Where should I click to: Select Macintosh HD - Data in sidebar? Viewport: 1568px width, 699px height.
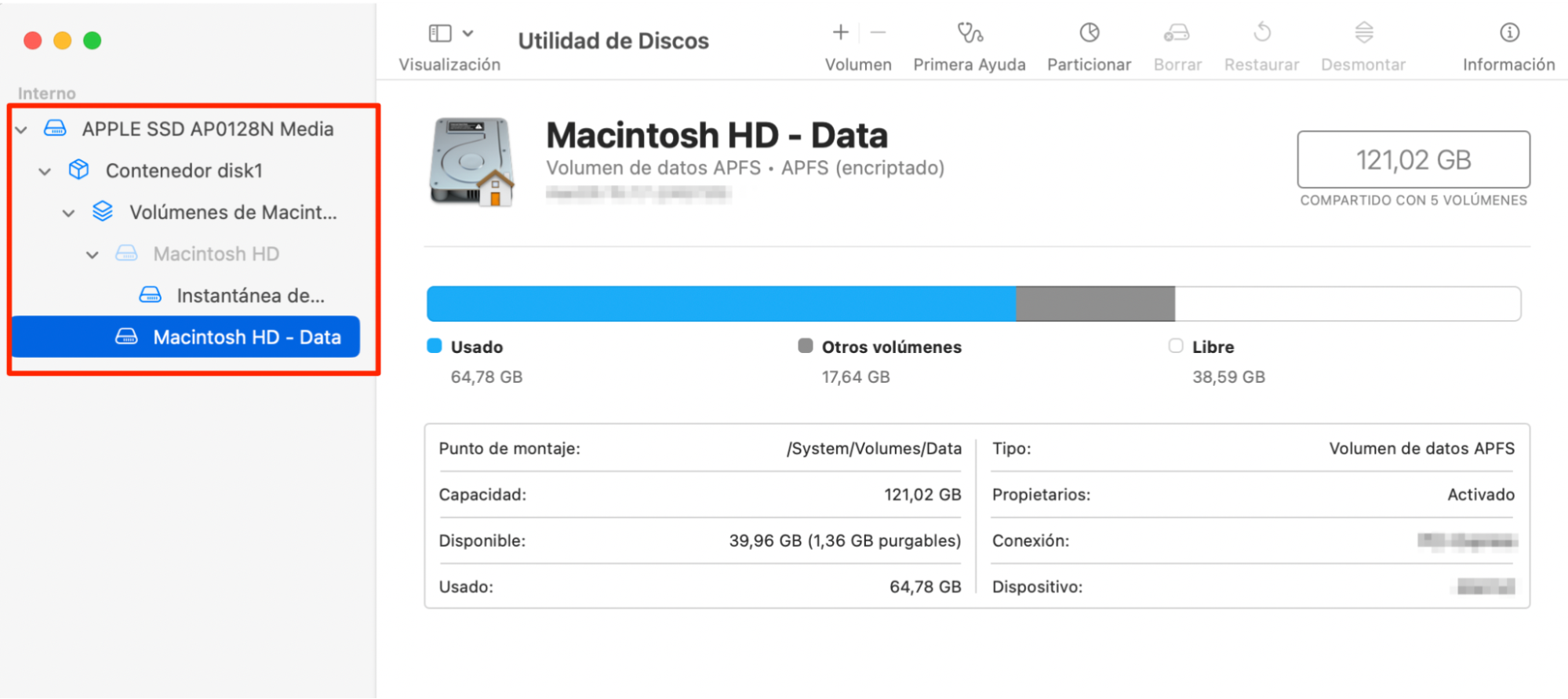pos(186,337)
